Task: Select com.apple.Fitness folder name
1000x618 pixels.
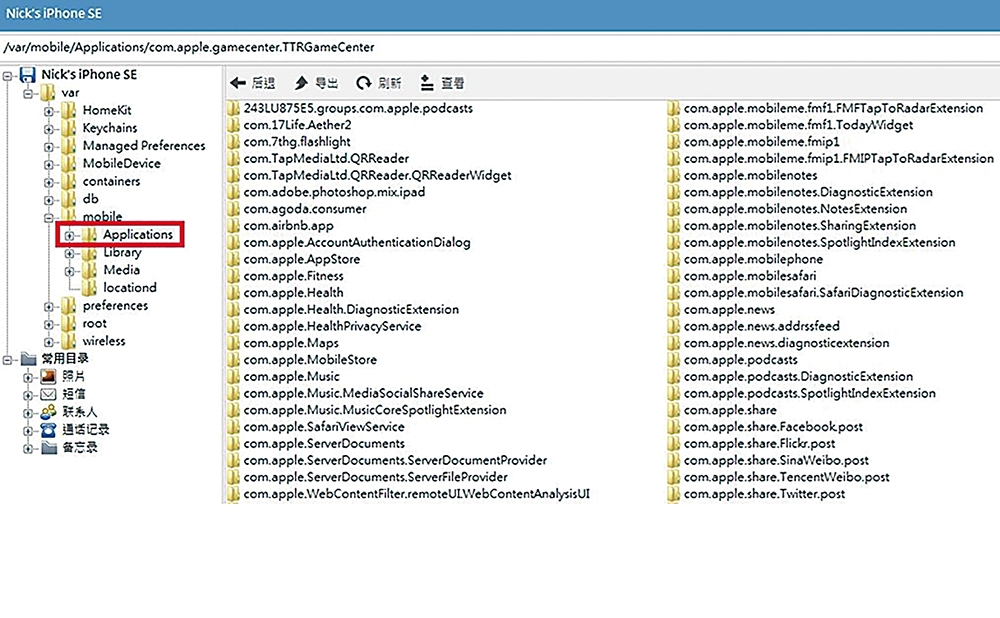Action: (x=293, y=276)
